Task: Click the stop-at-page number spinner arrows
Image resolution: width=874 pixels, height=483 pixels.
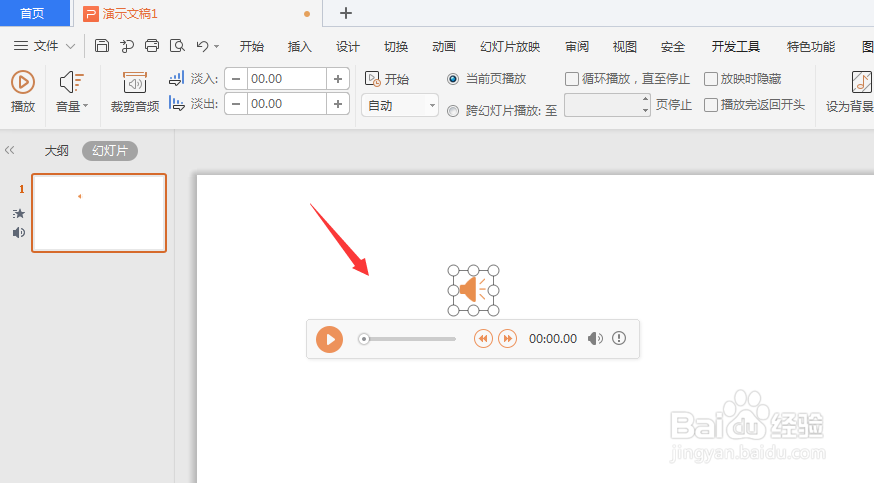Action: (645, 104)
